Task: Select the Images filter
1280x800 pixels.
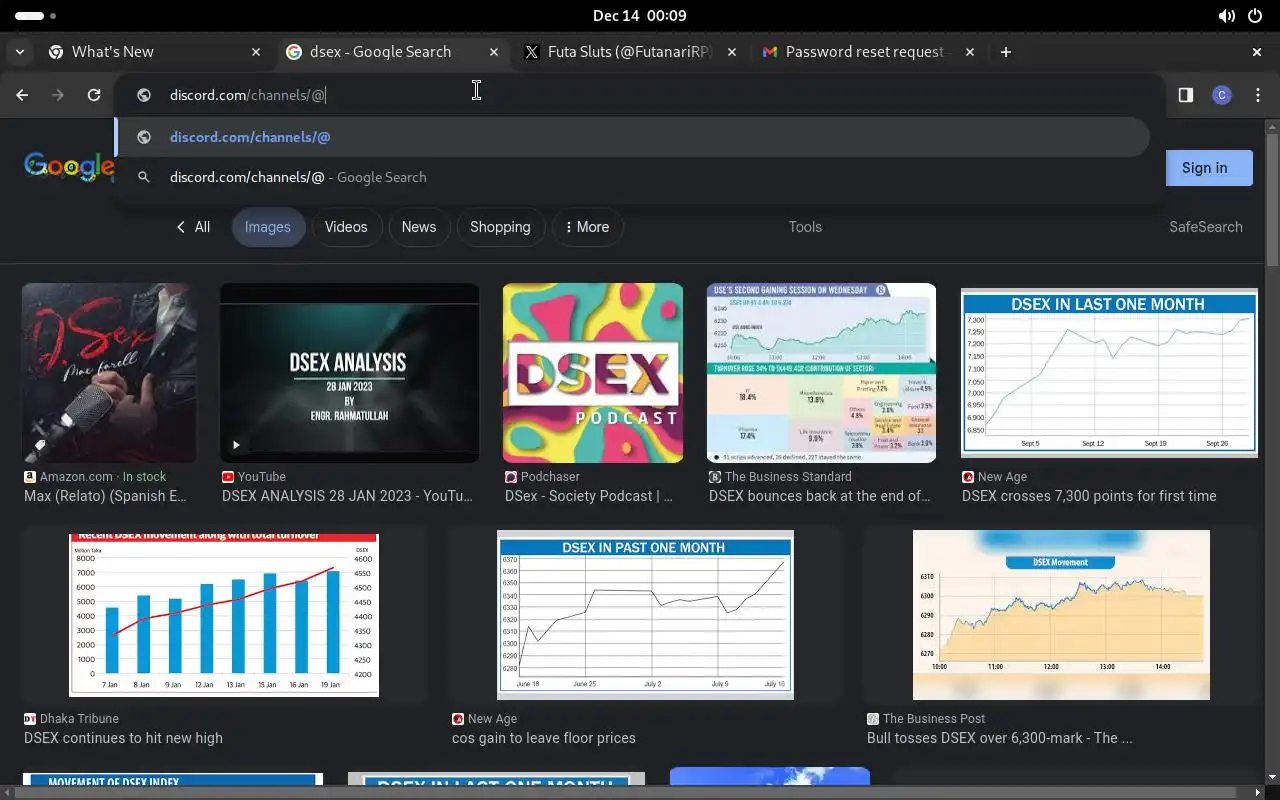Action: click(268, 227)
